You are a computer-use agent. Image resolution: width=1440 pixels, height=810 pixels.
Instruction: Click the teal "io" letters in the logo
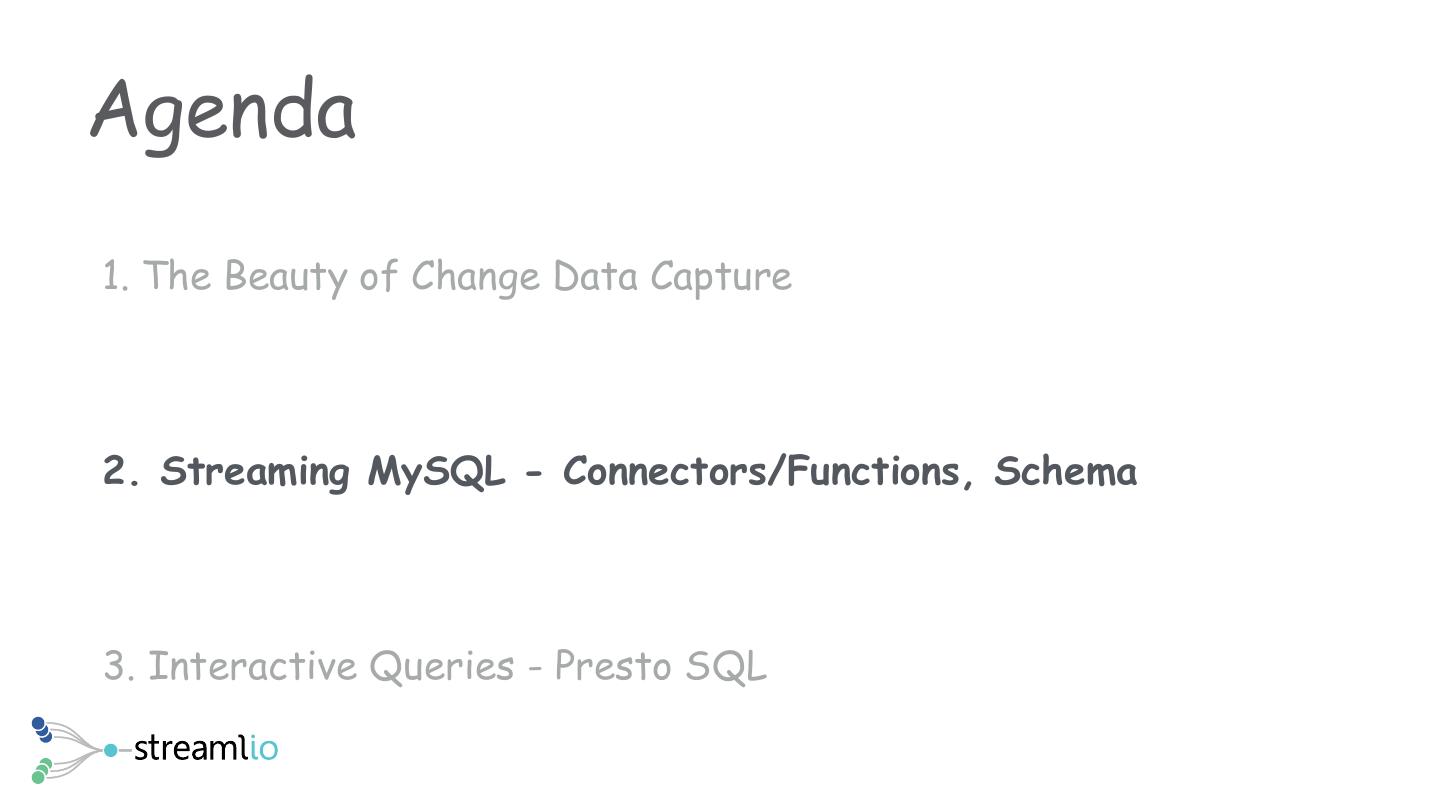(264, 749)
